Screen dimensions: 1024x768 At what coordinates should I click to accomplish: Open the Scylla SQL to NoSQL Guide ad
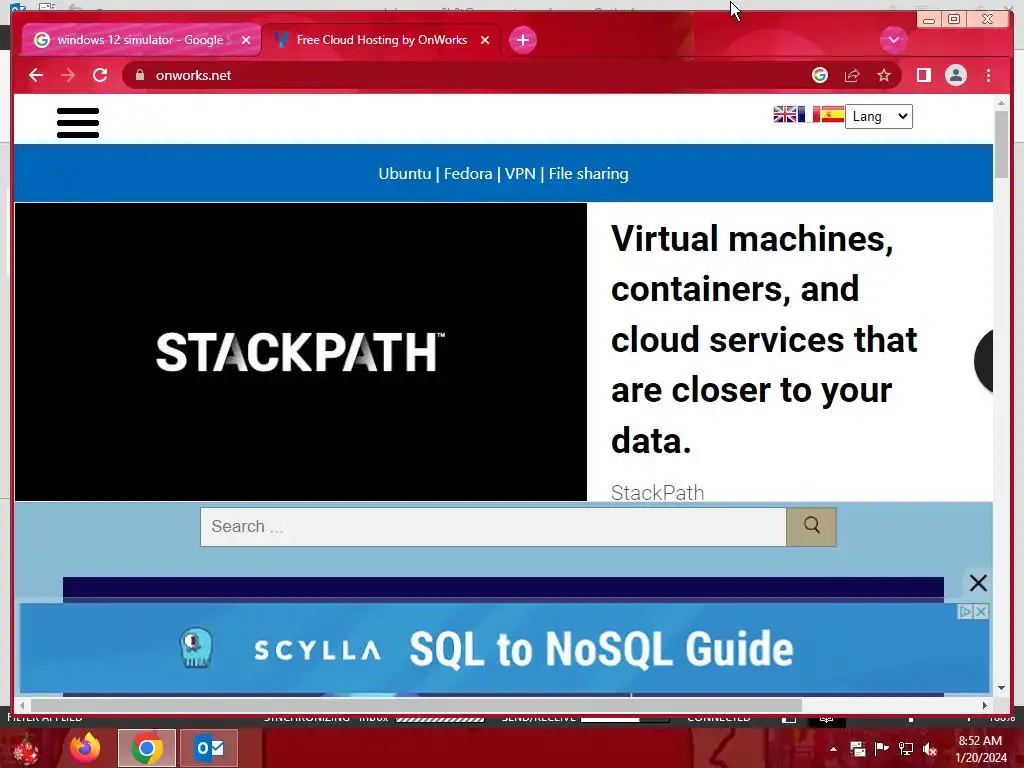coord(504,648)
